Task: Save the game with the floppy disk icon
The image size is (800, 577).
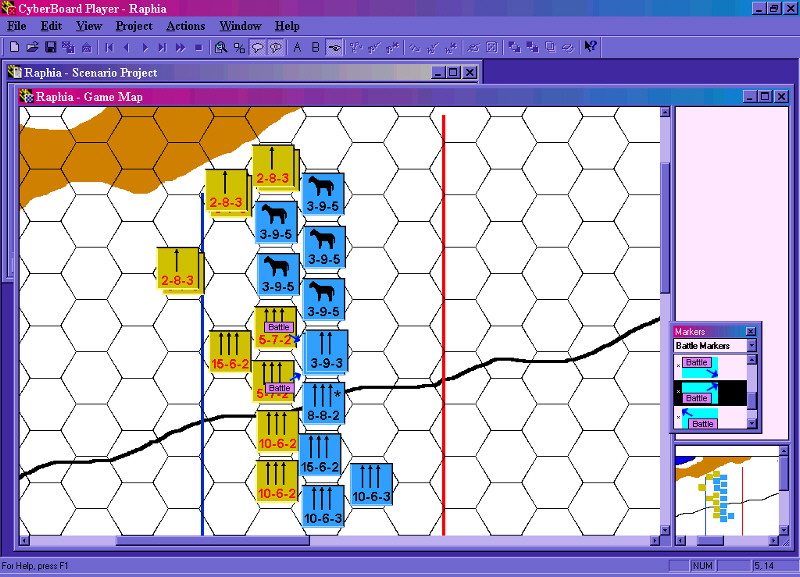Action: (51, 47)
